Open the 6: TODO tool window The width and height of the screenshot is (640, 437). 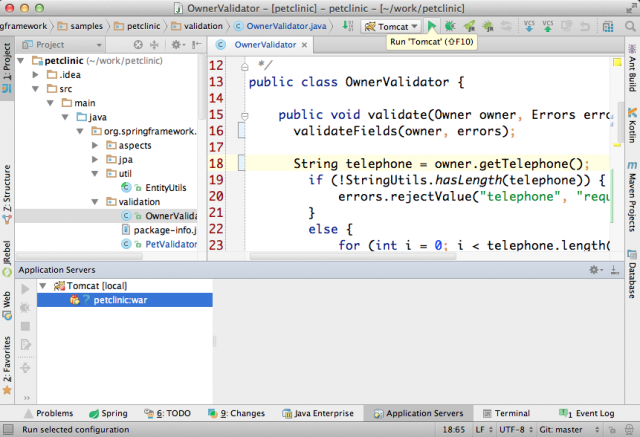pyautogui.click(x=167, y=413)
